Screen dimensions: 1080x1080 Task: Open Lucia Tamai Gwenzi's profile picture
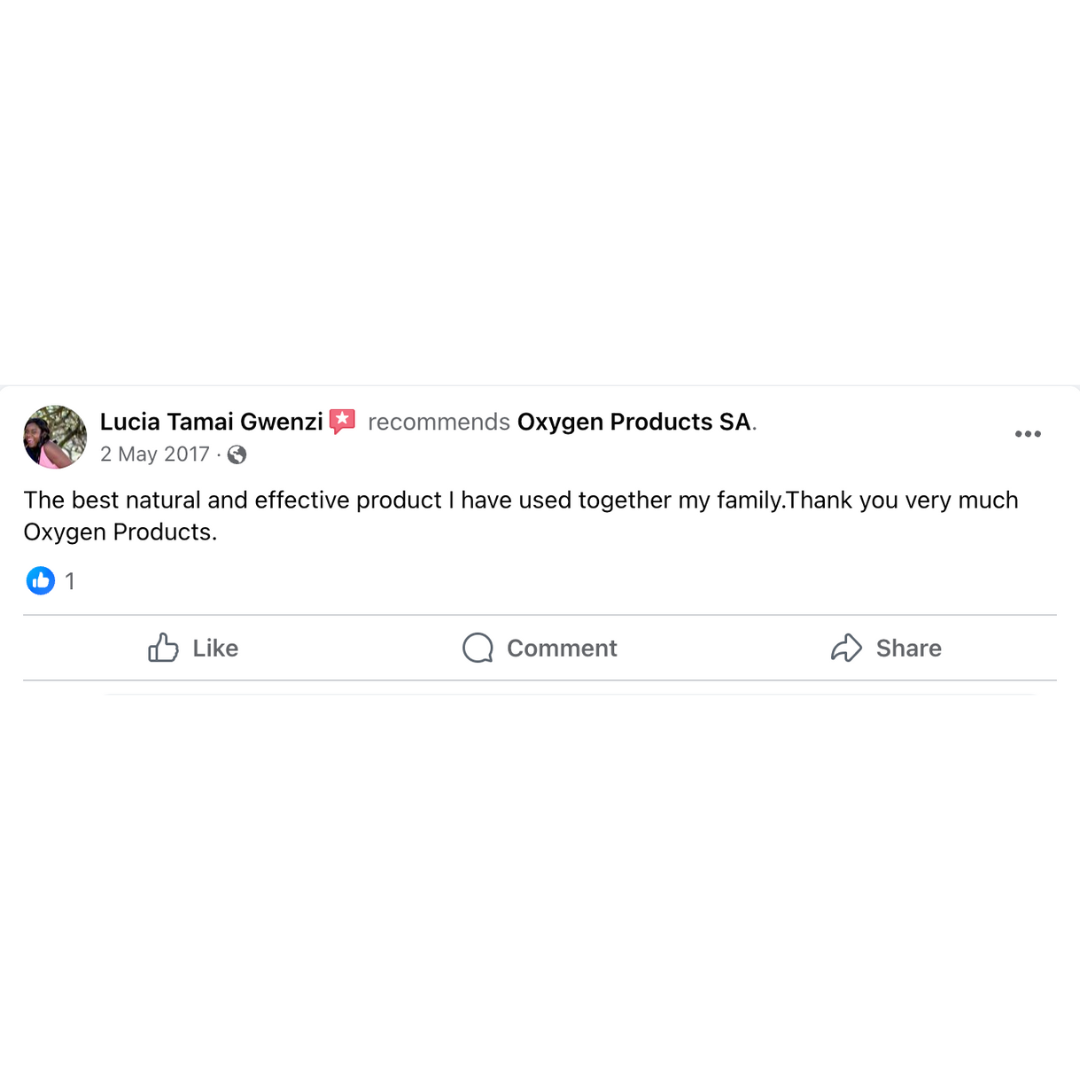[x=55, y=437]
